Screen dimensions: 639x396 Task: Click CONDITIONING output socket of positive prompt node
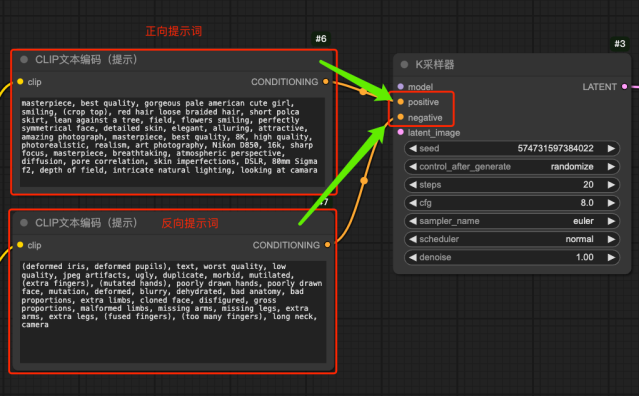click(x=326, y=81)
